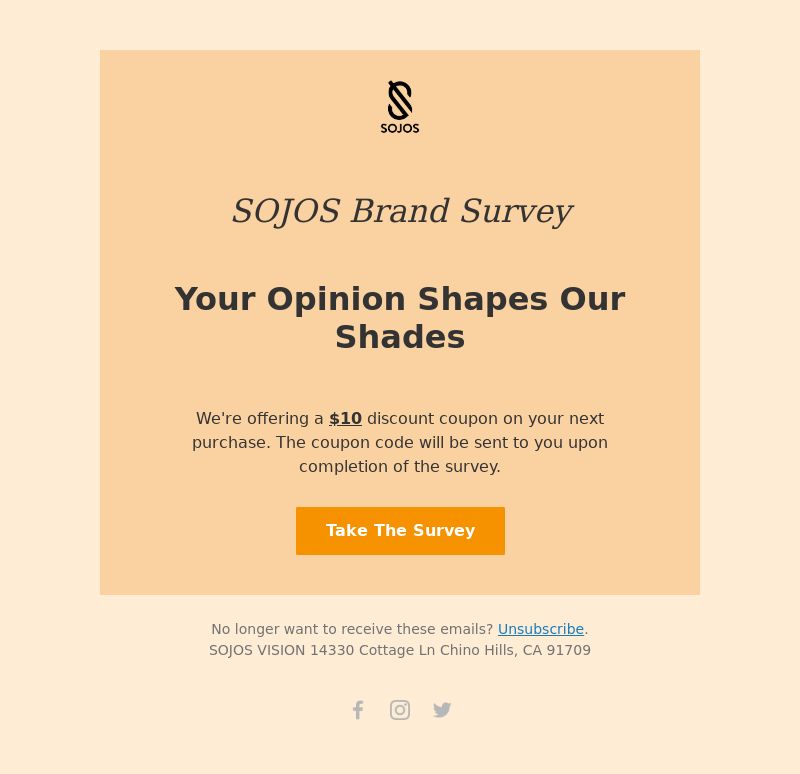Click the coupon description paragraph
Screen dimensions: 800x774
click(400, 442)
